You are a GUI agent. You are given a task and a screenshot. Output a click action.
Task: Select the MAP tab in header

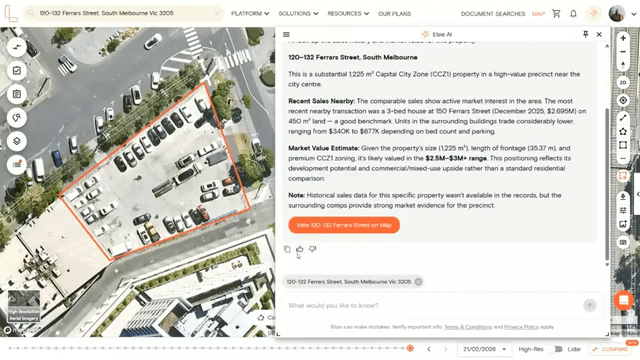538,13
